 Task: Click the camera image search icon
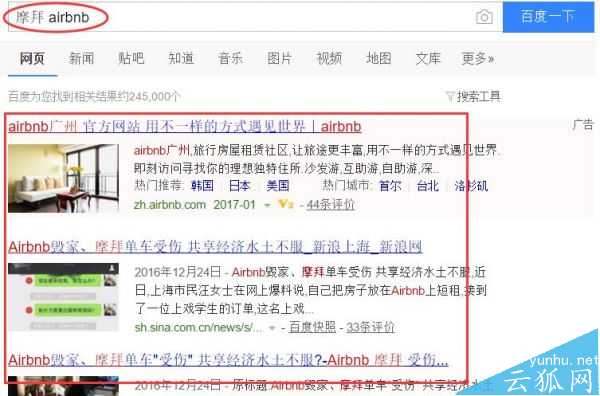[484, 17]
